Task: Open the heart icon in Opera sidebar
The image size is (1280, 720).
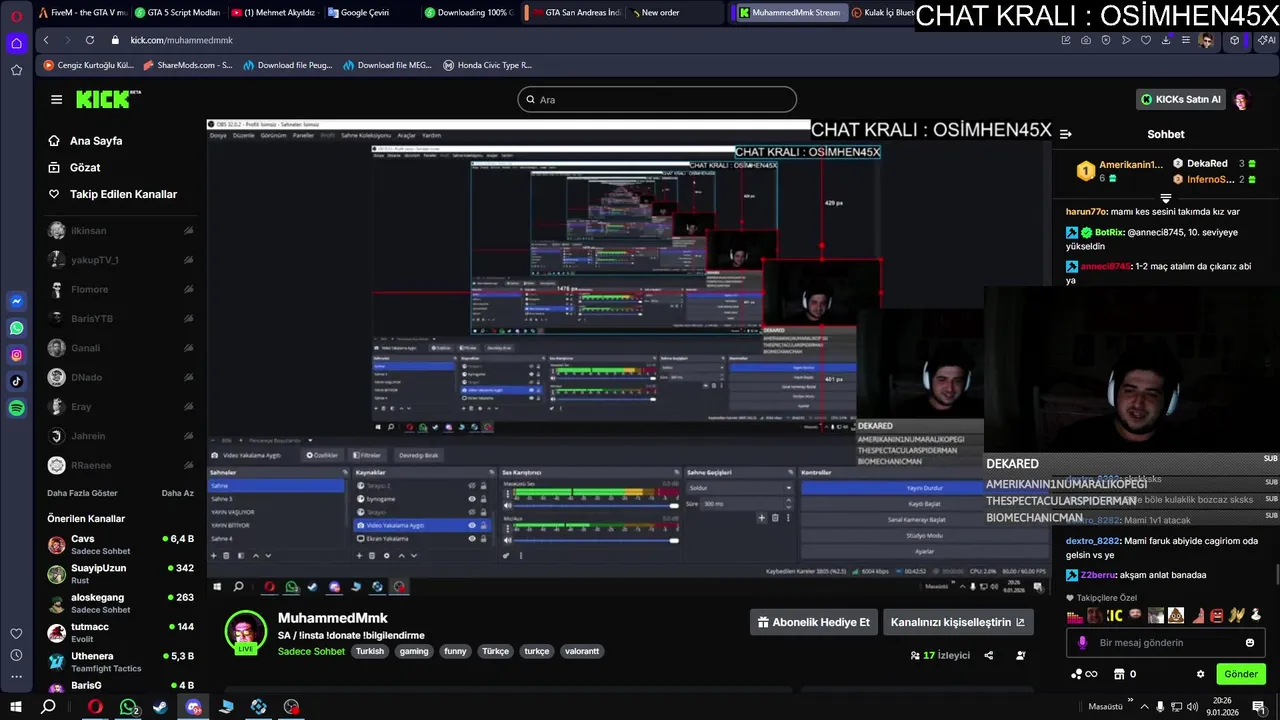Action: click(16, 633)
